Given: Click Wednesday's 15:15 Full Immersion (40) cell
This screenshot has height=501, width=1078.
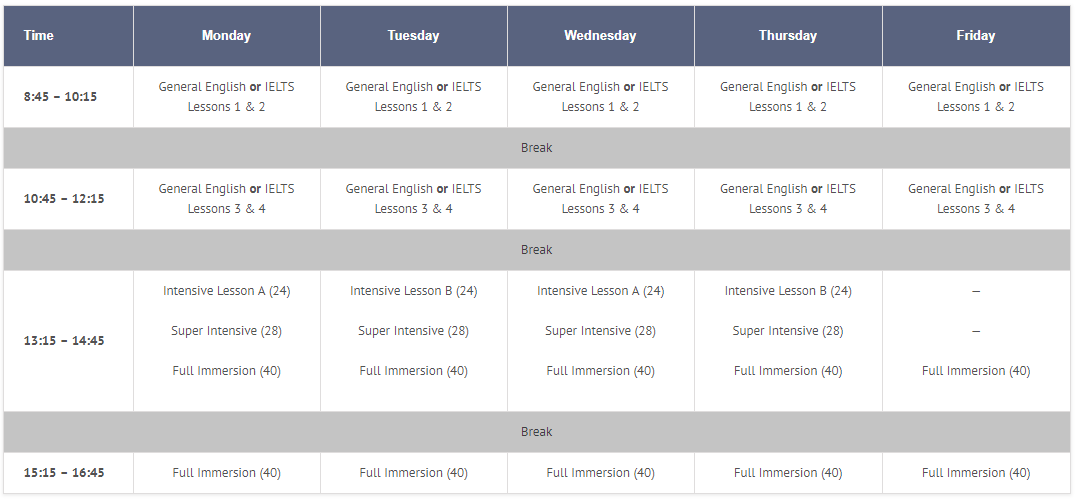Looking at the screenshot, I should pos(600,473).
